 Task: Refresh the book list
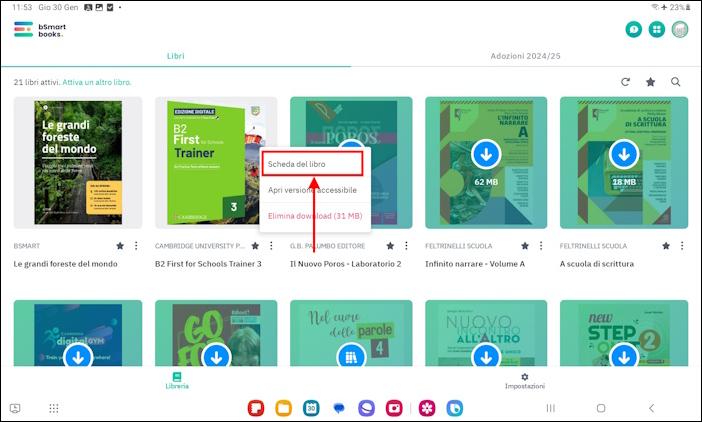[625, 82]
